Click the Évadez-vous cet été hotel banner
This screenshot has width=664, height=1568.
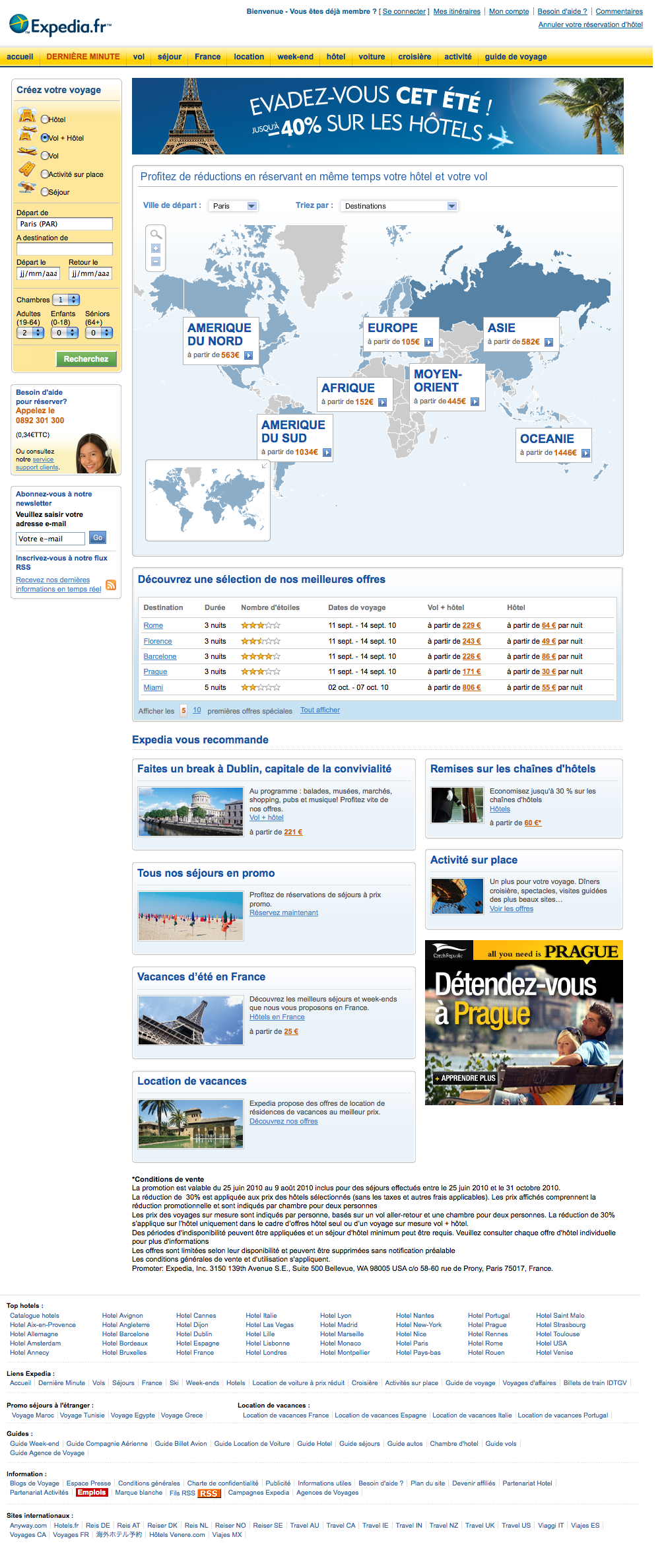tap(378, 116)
